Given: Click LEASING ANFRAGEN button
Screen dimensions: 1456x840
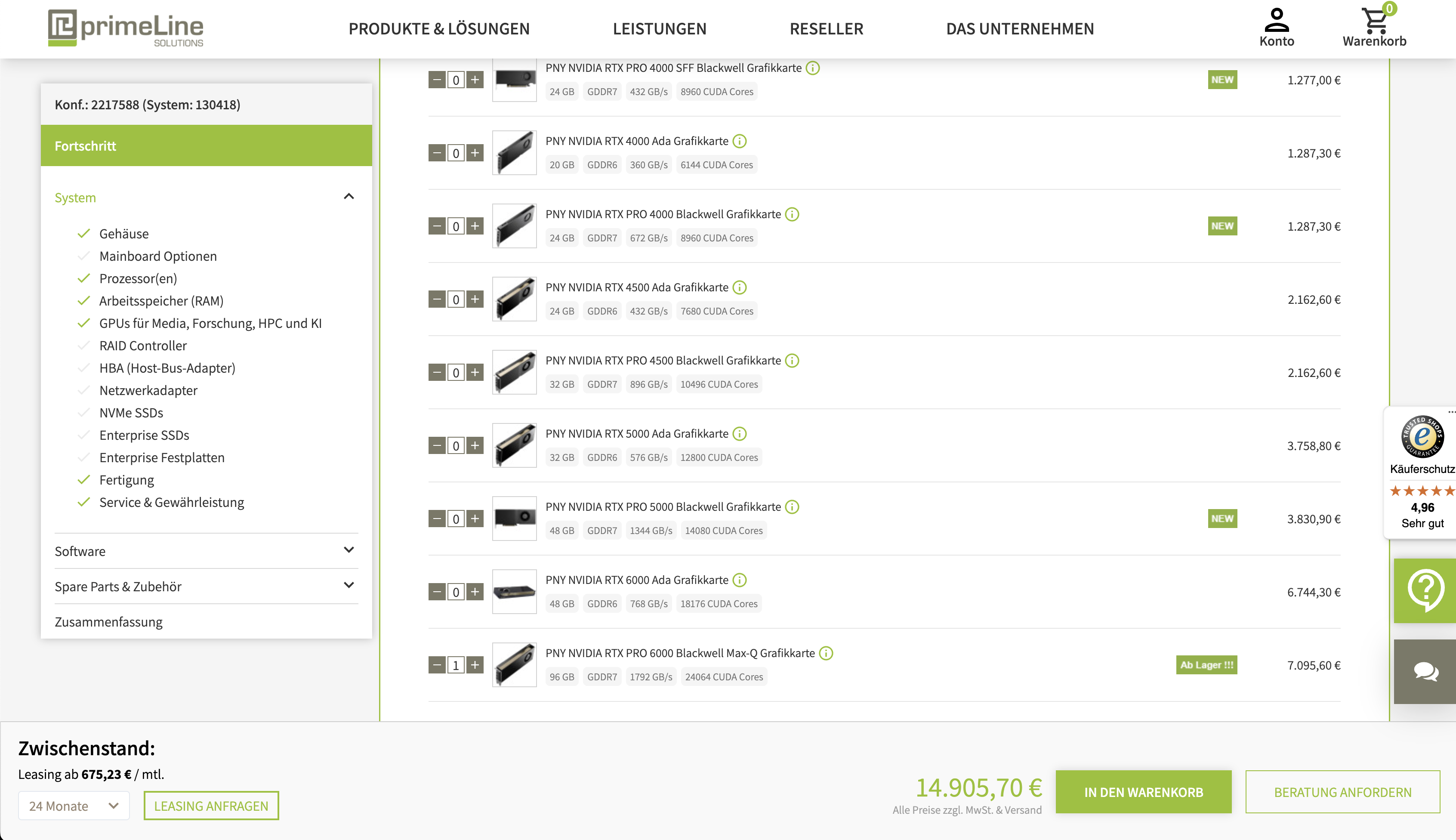Looking at the screenshot, I should 211,806.
